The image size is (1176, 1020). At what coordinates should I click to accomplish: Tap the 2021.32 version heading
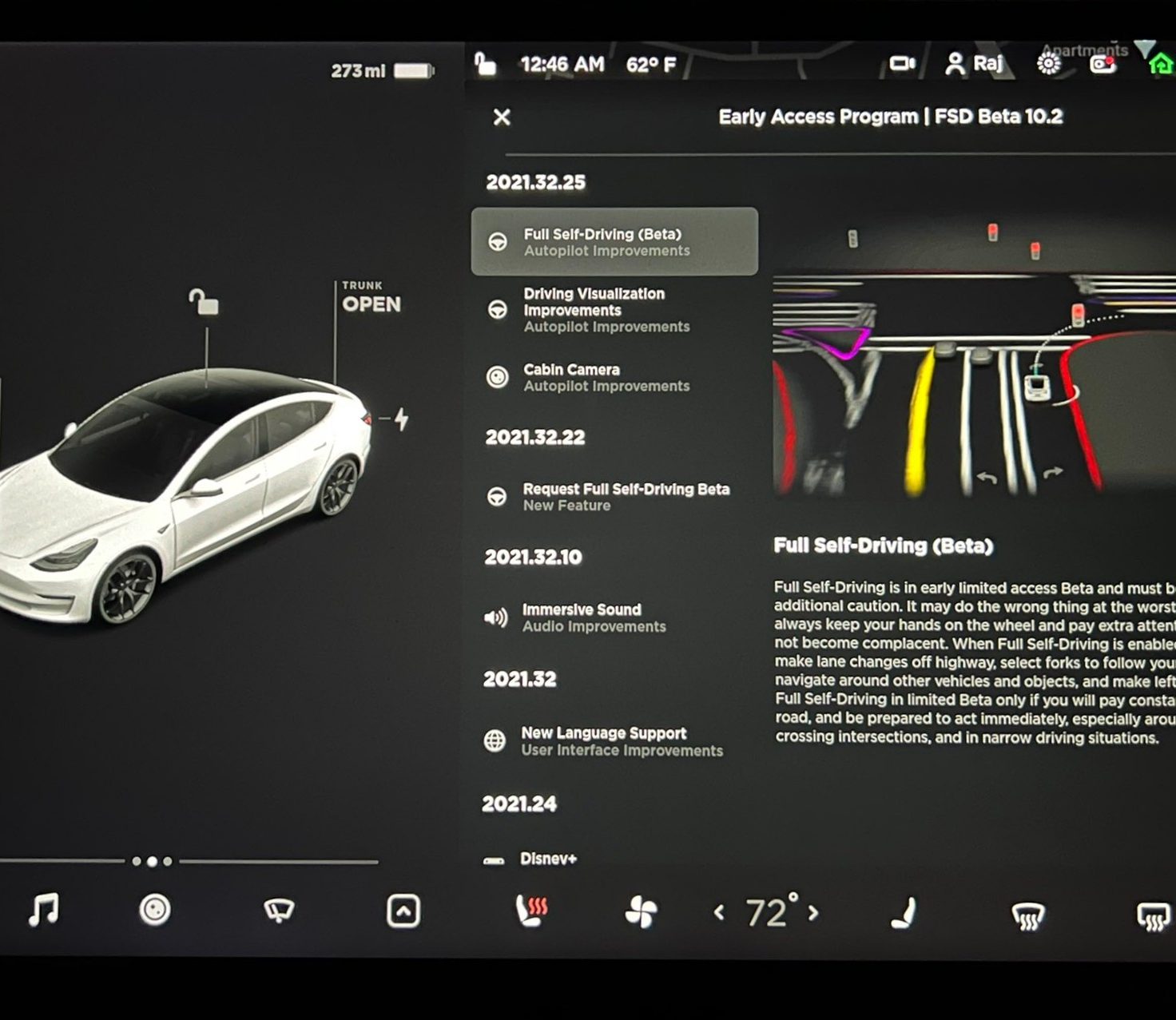[520, 679]
